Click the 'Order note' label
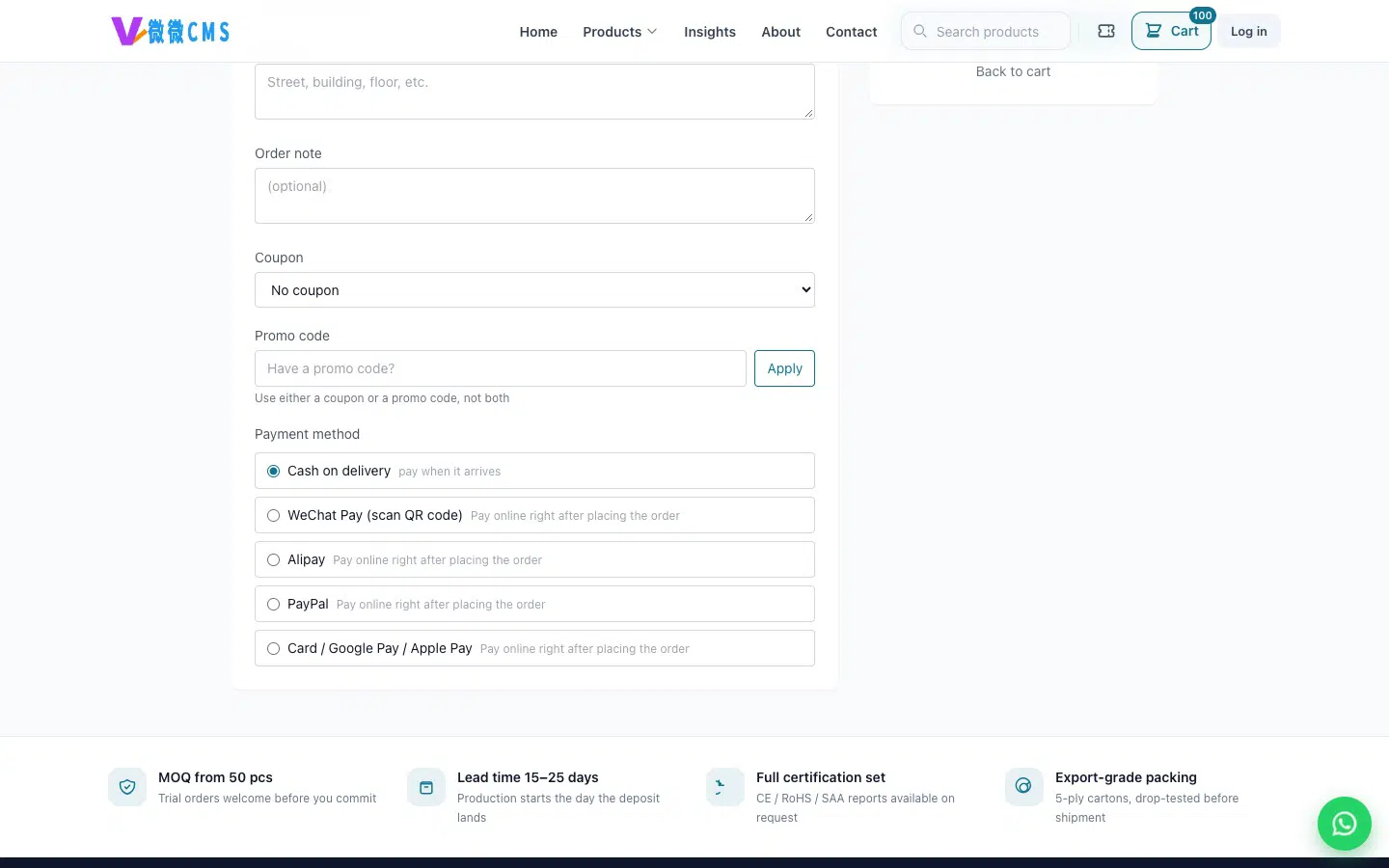The image size is (1389, 868). pyautogui.click(x=288, y=153)
